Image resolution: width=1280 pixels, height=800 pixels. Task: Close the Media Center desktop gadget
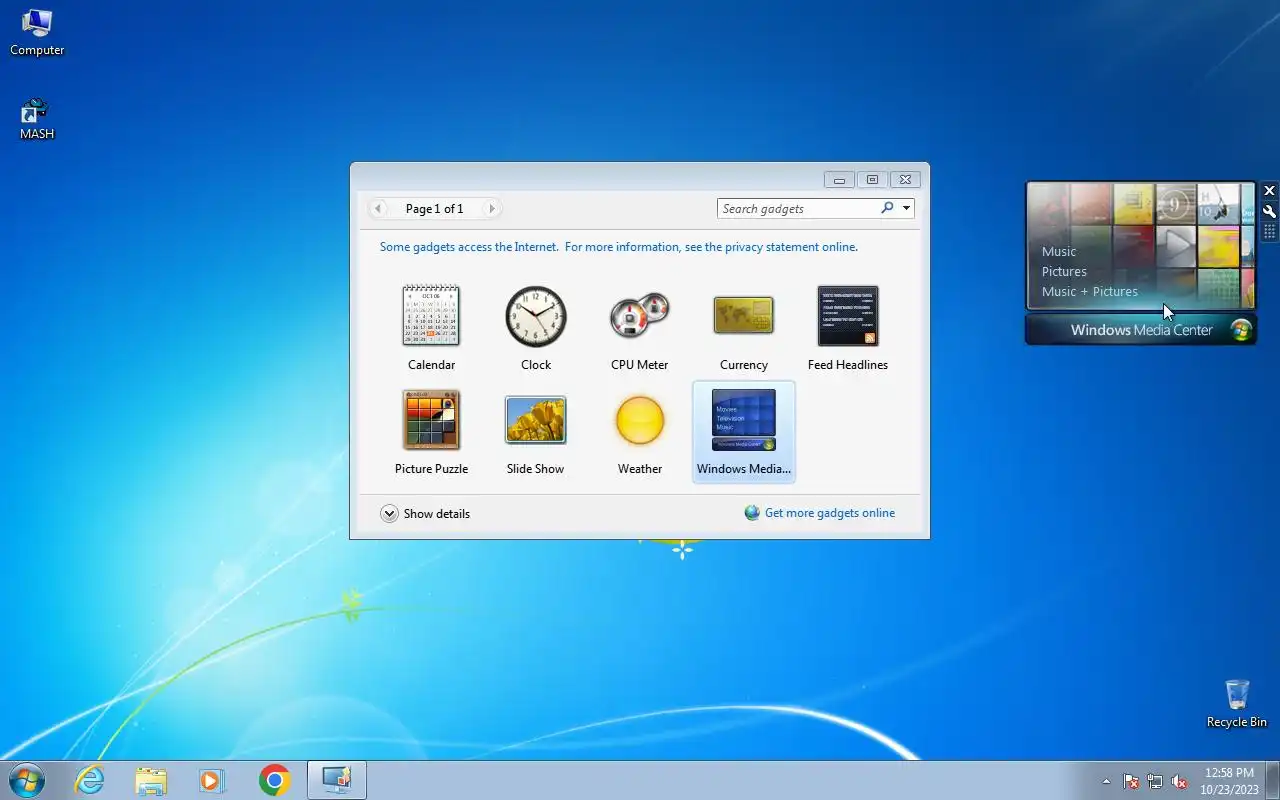tap(1269, 191)
